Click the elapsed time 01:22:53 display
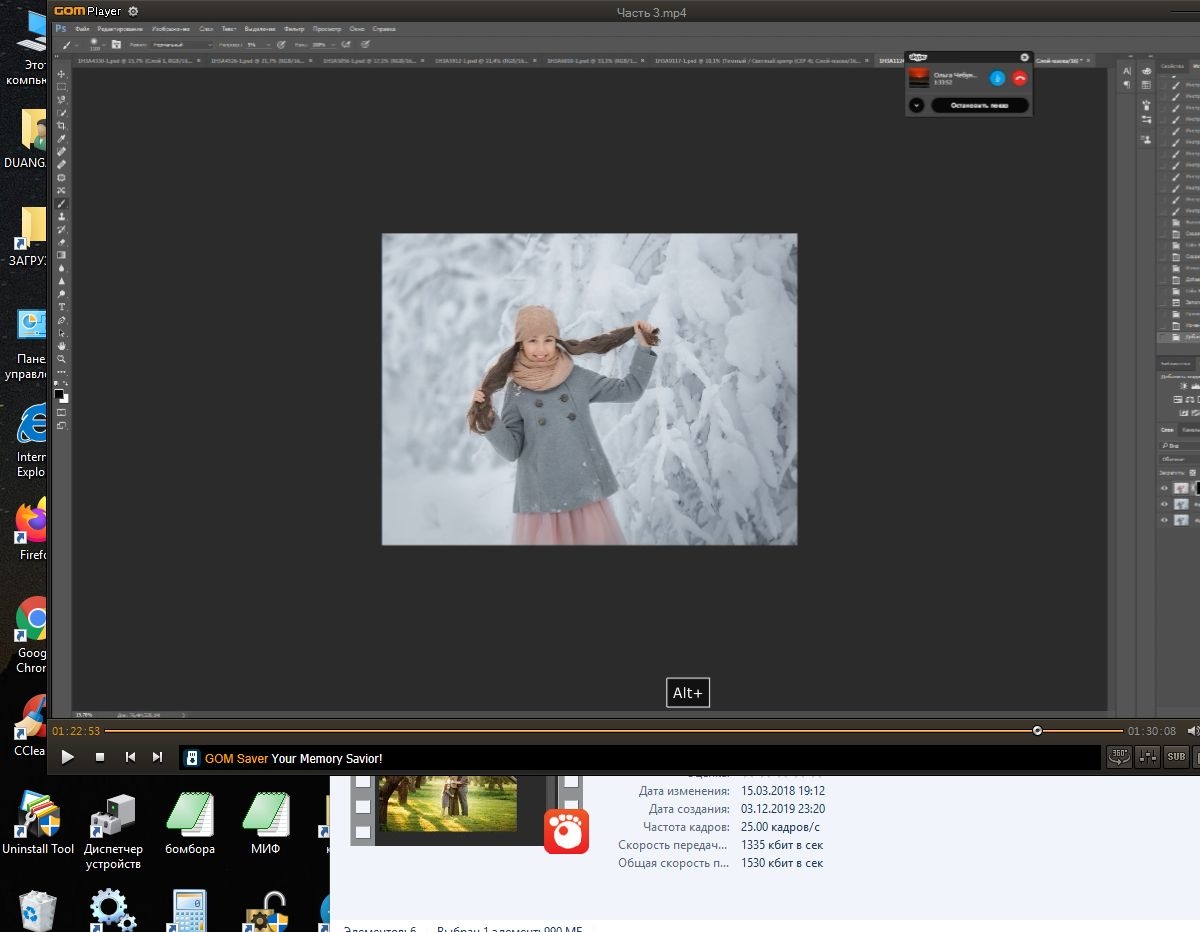 pos(76,731)
